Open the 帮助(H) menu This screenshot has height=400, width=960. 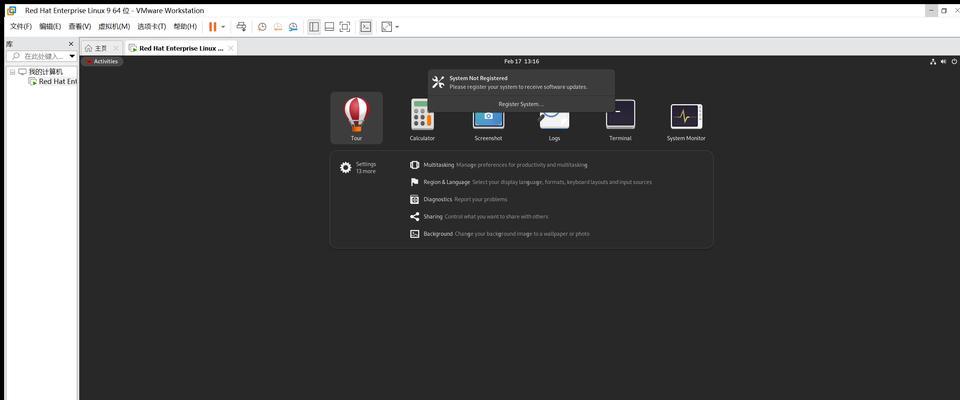[185, 27]
